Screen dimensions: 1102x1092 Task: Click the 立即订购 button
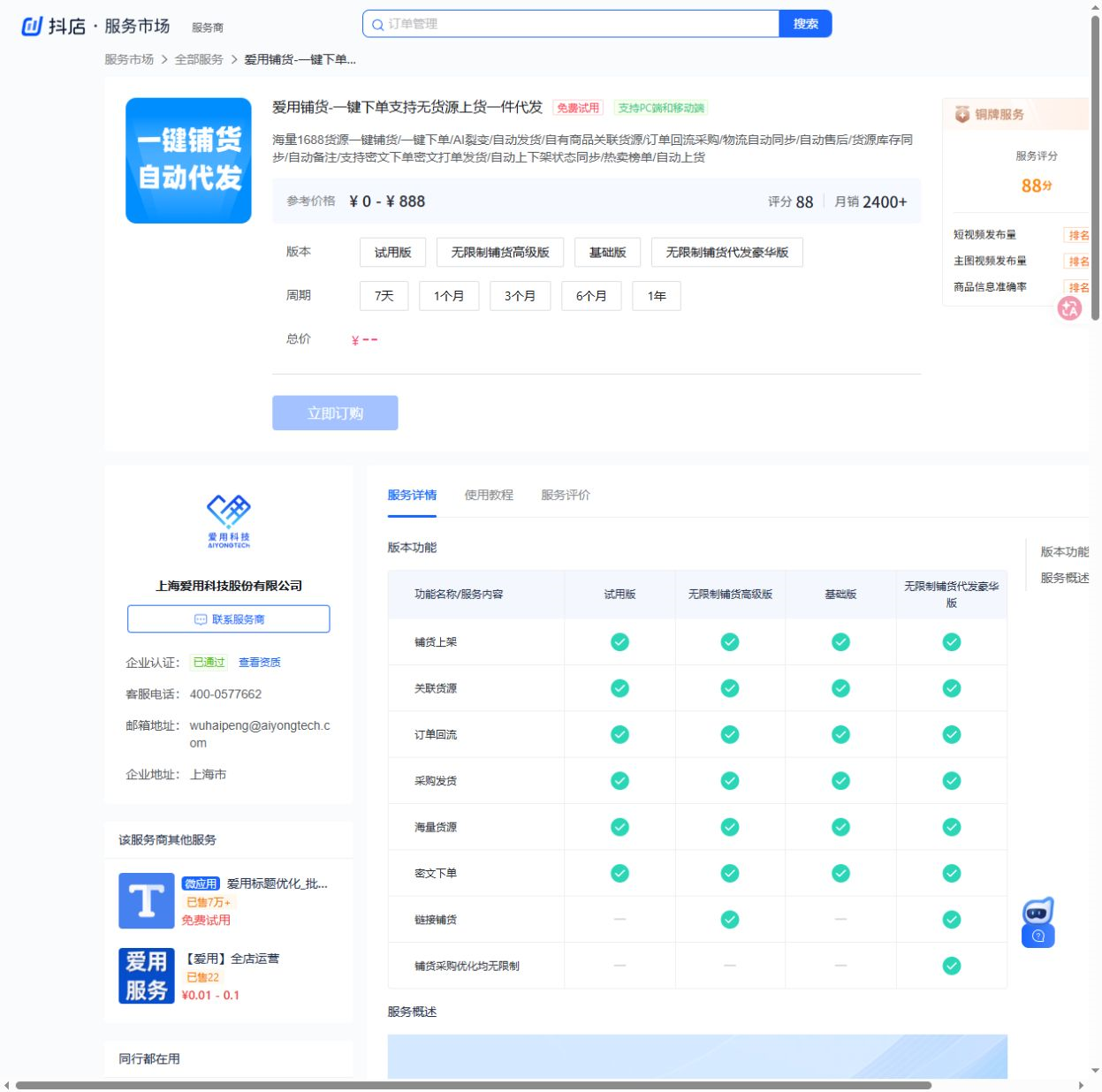pos(335,413)
